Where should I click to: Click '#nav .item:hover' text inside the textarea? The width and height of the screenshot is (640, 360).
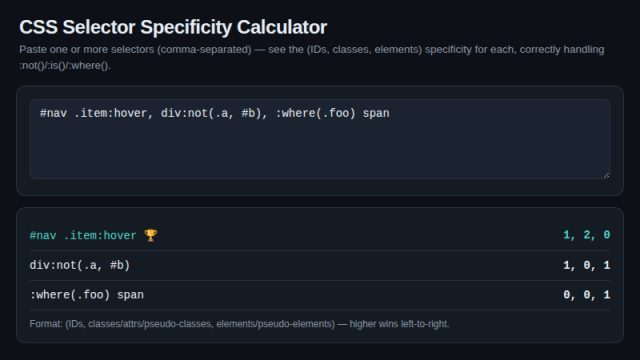click(x=93, y=113)
